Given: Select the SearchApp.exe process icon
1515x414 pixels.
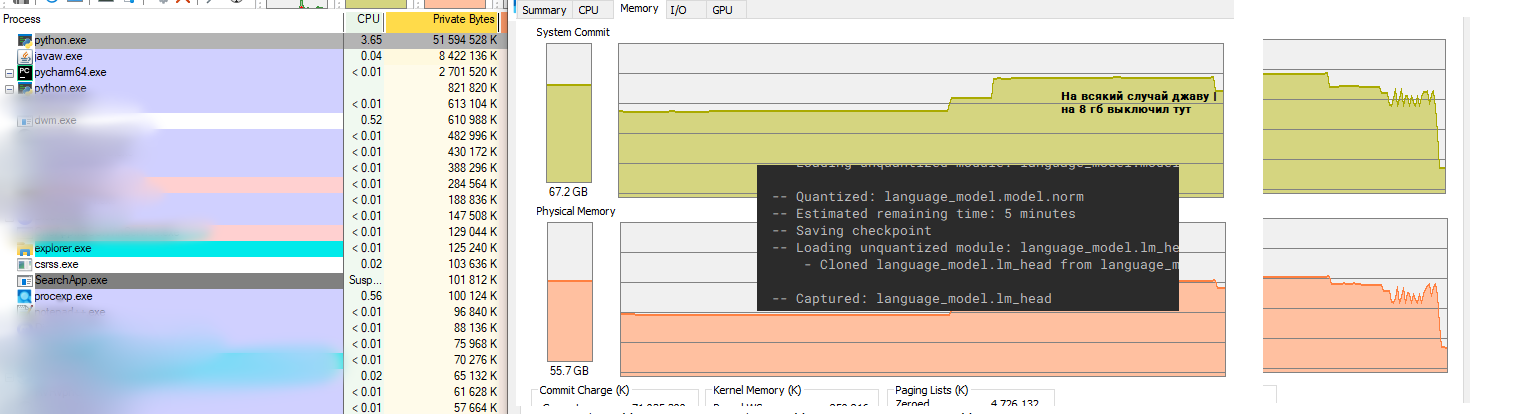Looking at the screenshot, I should click(25, 280).
